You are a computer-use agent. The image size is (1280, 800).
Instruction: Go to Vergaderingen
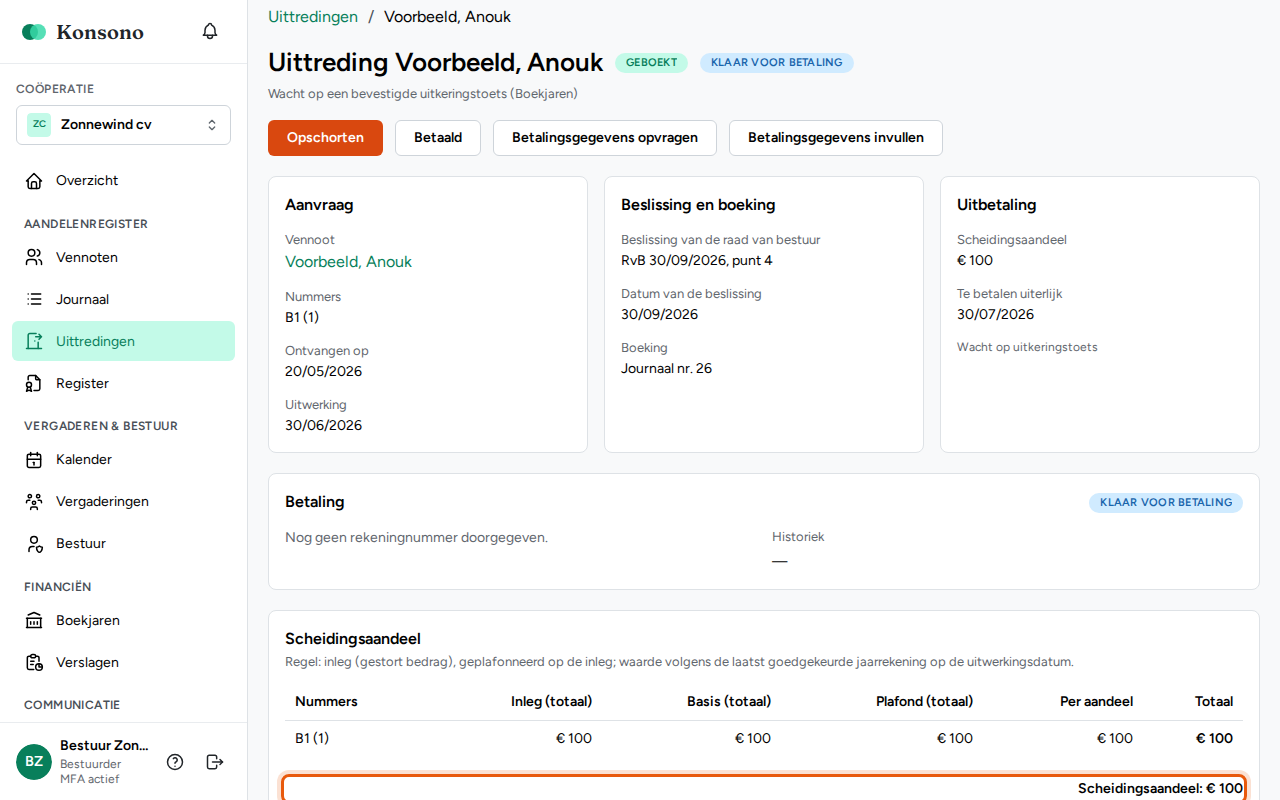coord(123,502)
